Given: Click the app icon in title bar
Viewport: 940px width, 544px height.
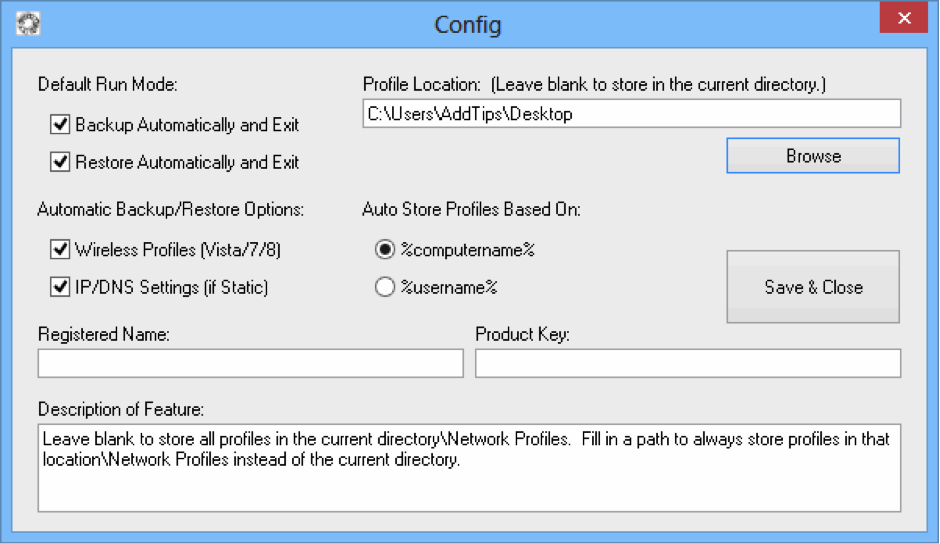Looking at the screenshot, I should point(28,23).
